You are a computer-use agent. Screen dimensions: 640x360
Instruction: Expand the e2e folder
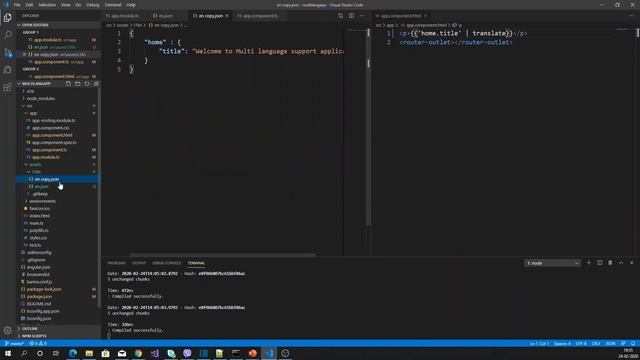tap(30, 91)
